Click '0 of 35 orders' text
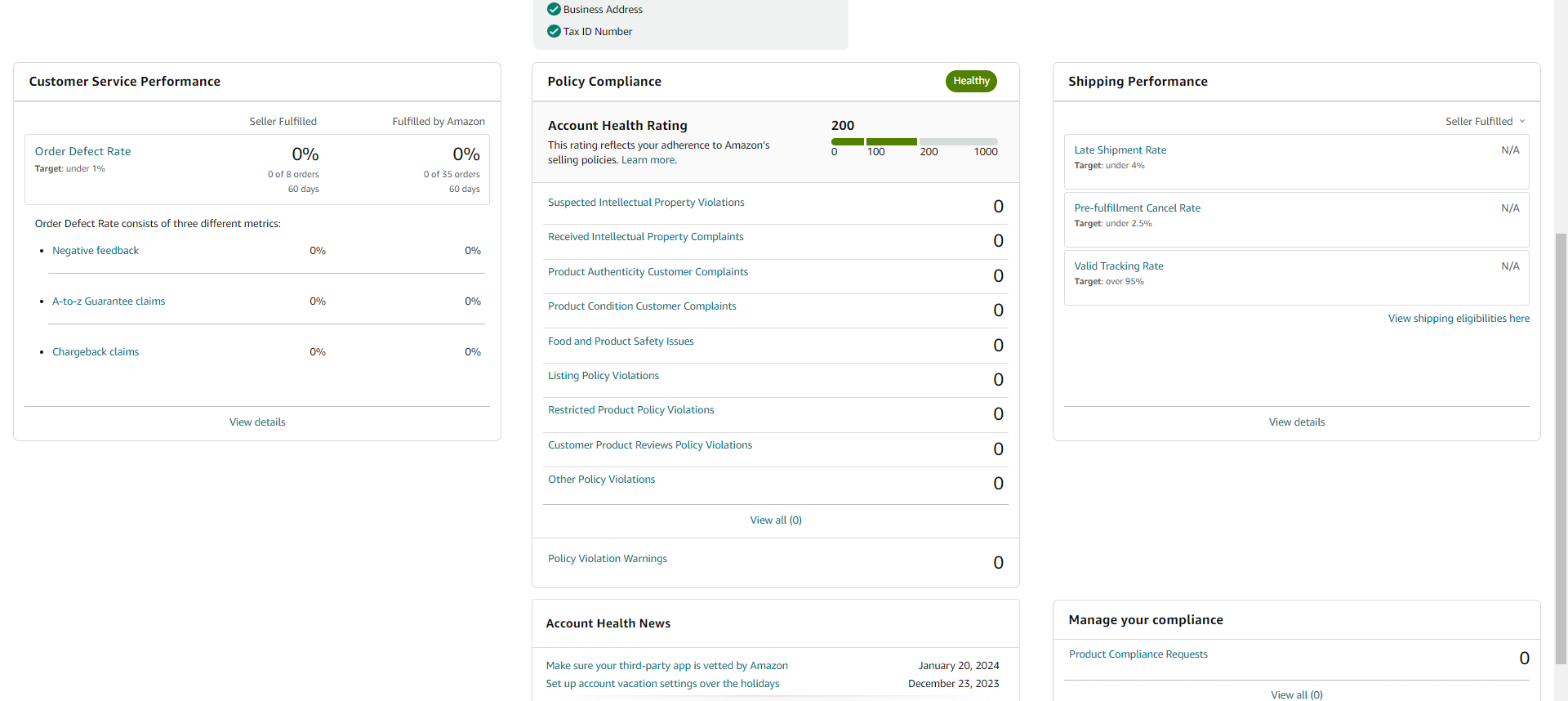This screenshot has height=701, width=1568. [452, 175]
